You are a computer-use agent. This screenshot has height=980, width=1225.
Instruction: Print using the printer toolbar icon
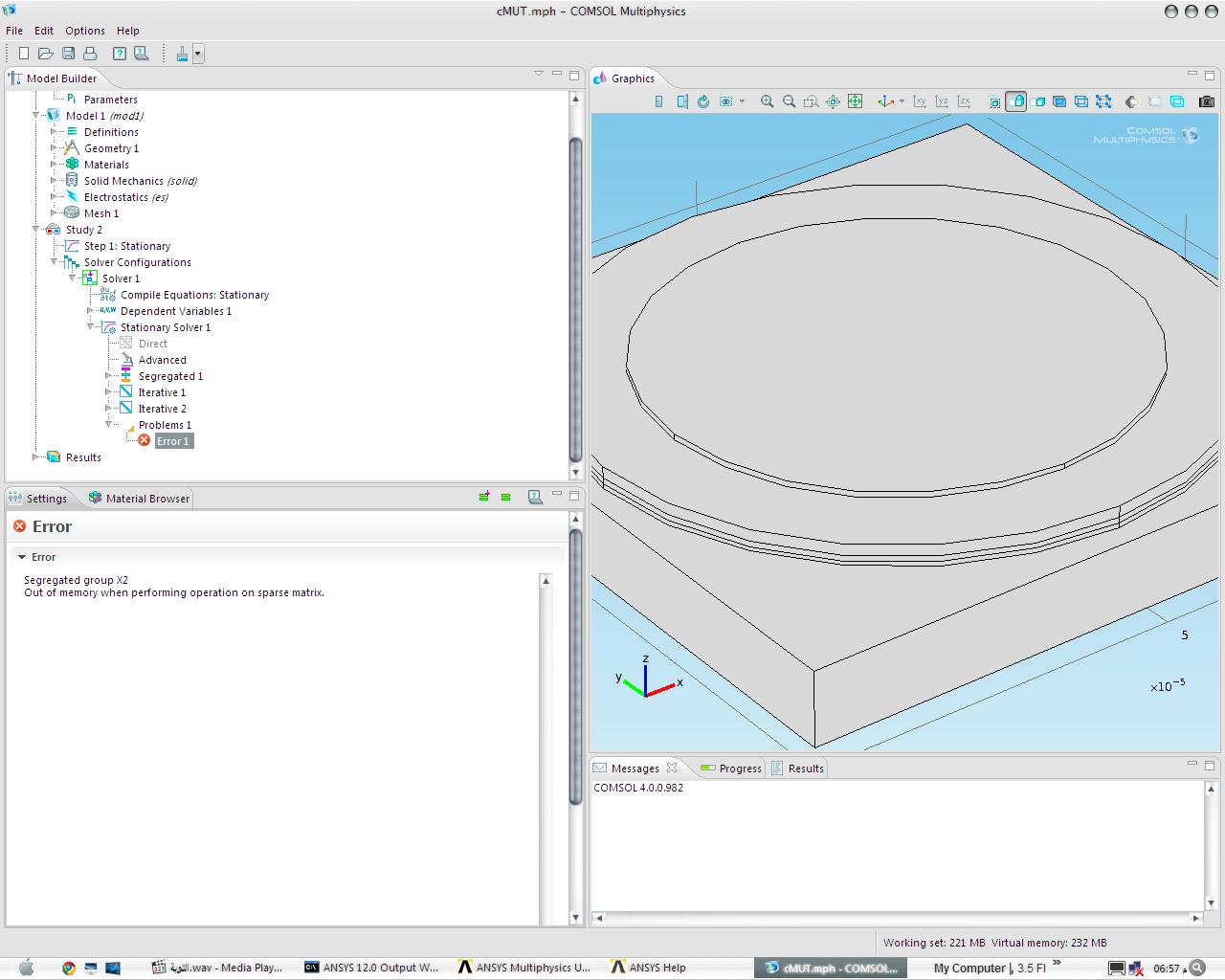[x=90, y=54]
